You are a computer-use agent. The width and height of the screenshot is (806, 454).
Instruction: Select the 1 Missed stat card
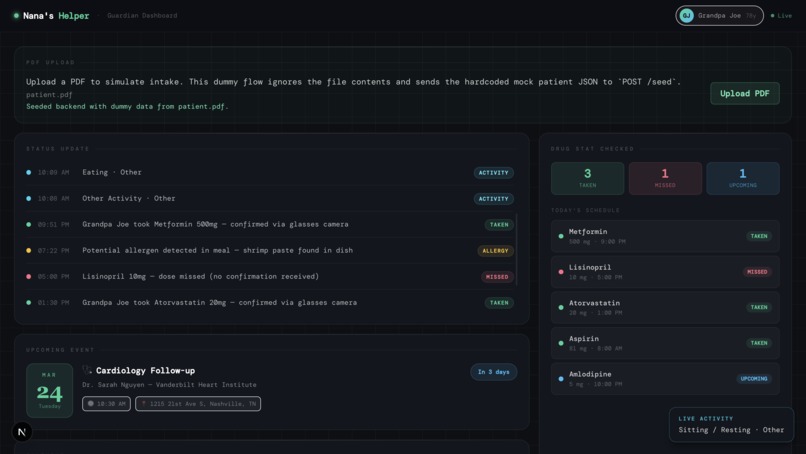[665, 178]
